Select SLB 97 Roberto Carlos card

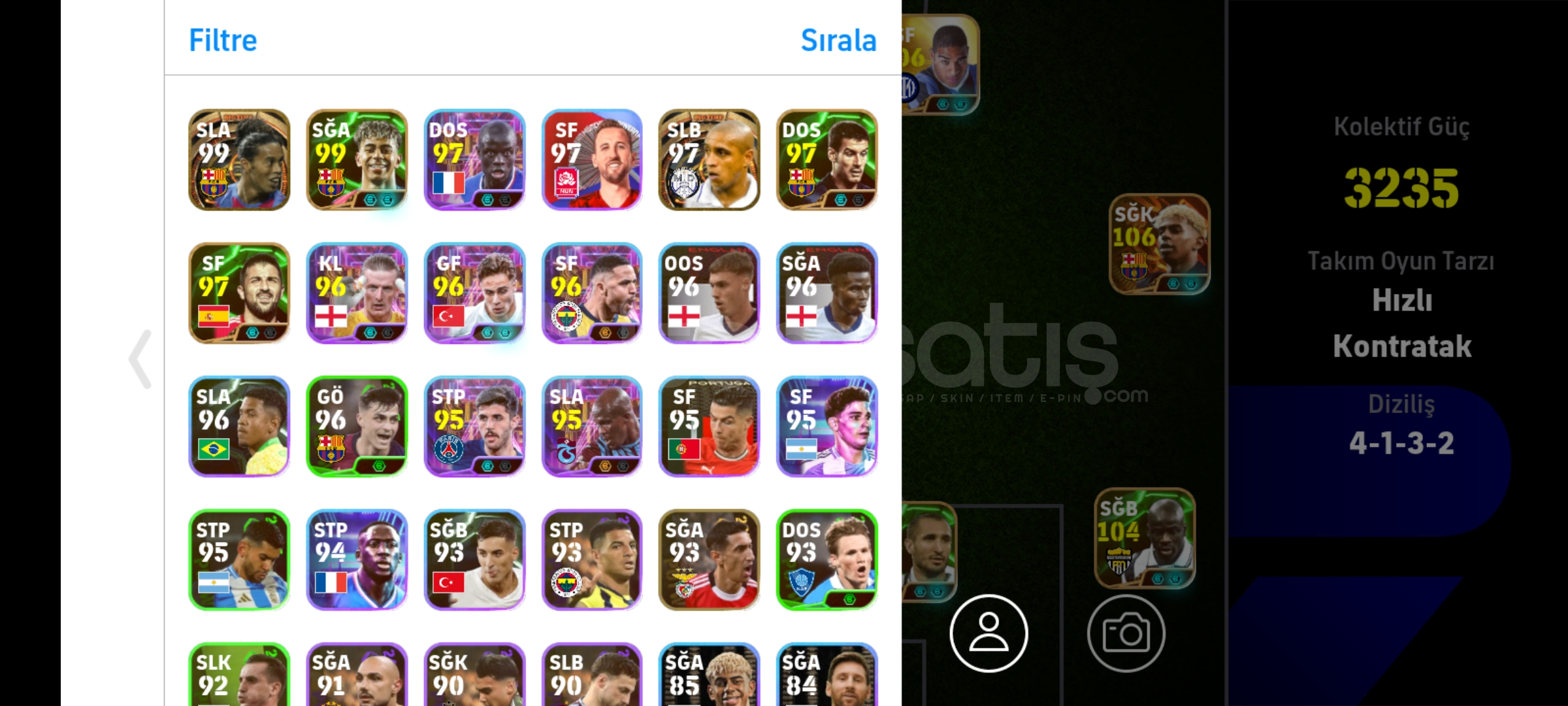[x=710, y=160]
